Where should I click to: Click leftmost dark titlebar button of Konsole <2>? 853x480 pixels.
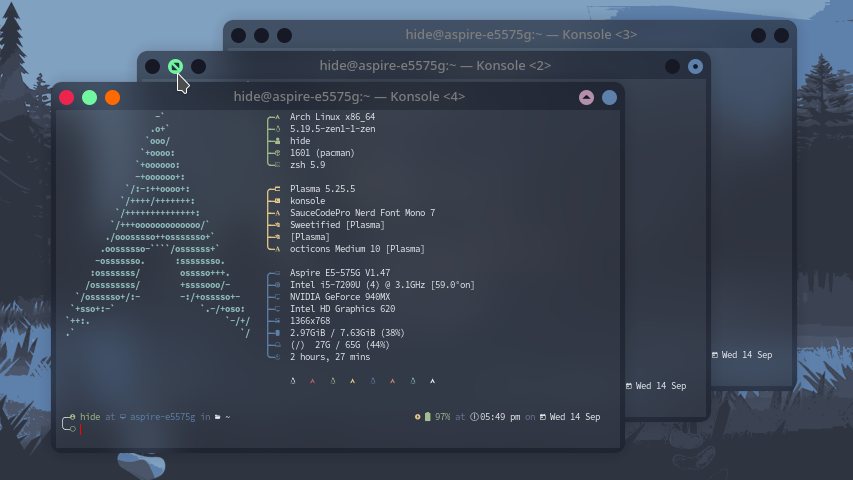tap(152, 66)
